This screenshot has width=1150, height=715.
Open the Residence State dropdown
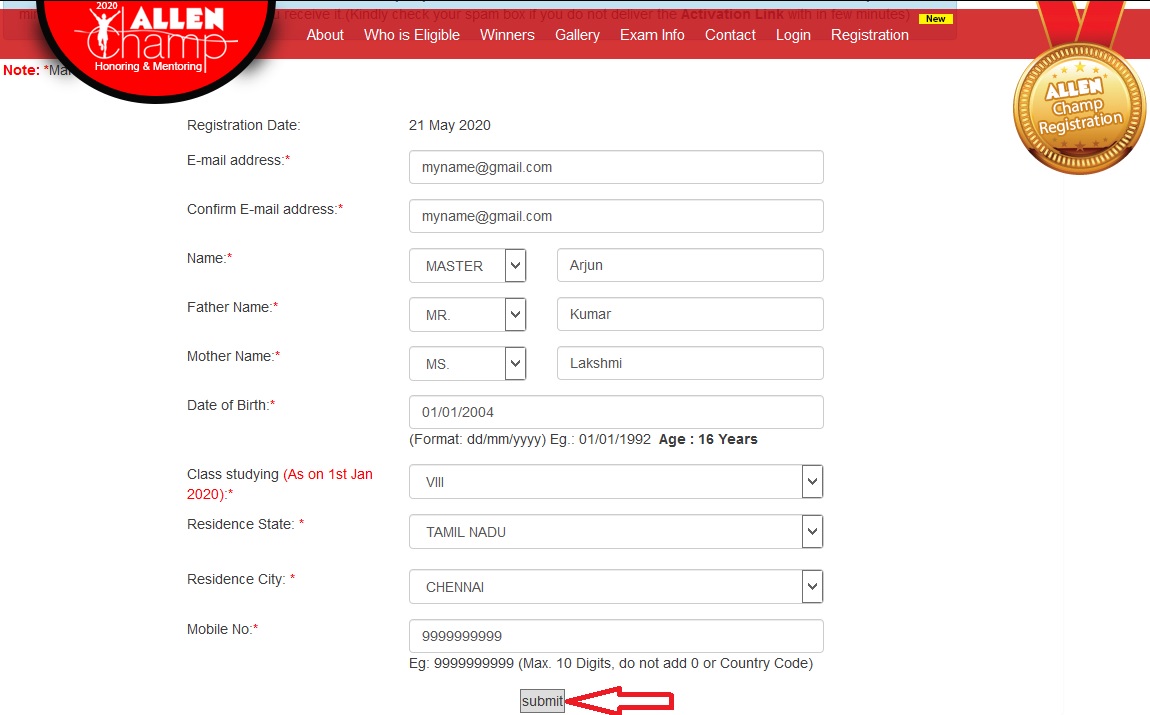tap(615, 532)
